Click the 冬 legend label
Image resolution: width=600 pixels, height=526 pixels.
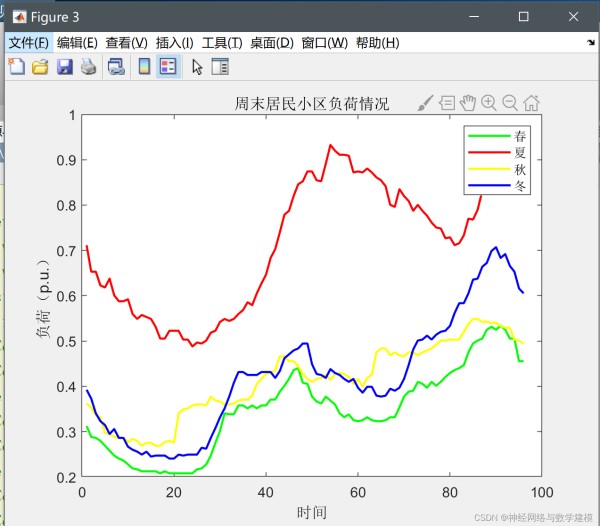tap(520, 186)
